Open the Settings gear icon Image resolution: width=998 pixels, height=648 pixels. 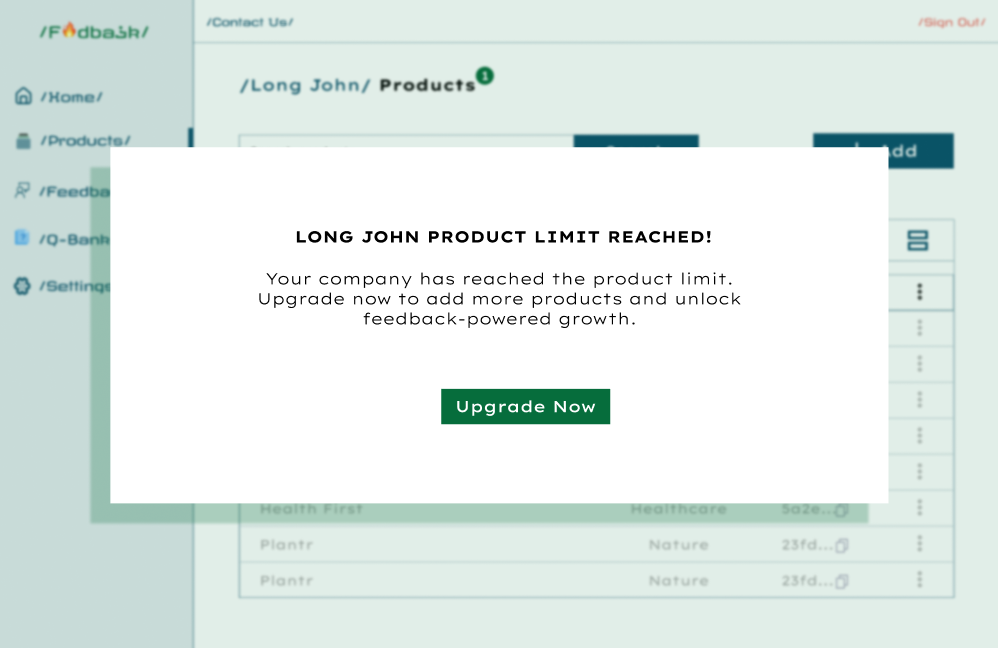[22, 286]
